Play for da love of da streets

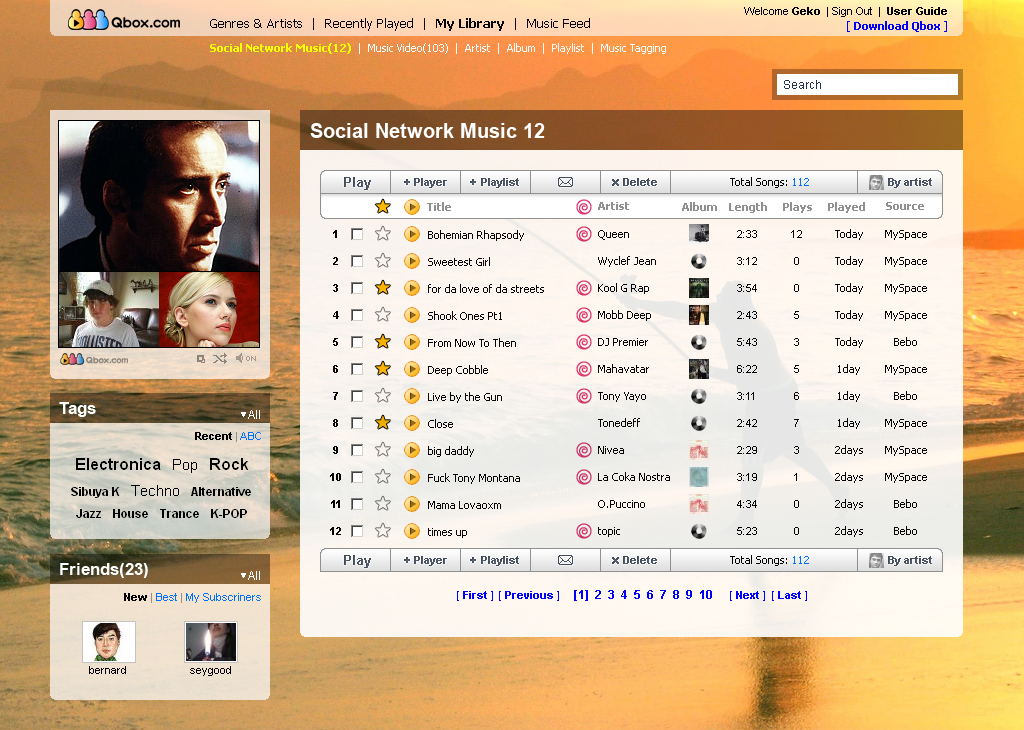point(411,288)
